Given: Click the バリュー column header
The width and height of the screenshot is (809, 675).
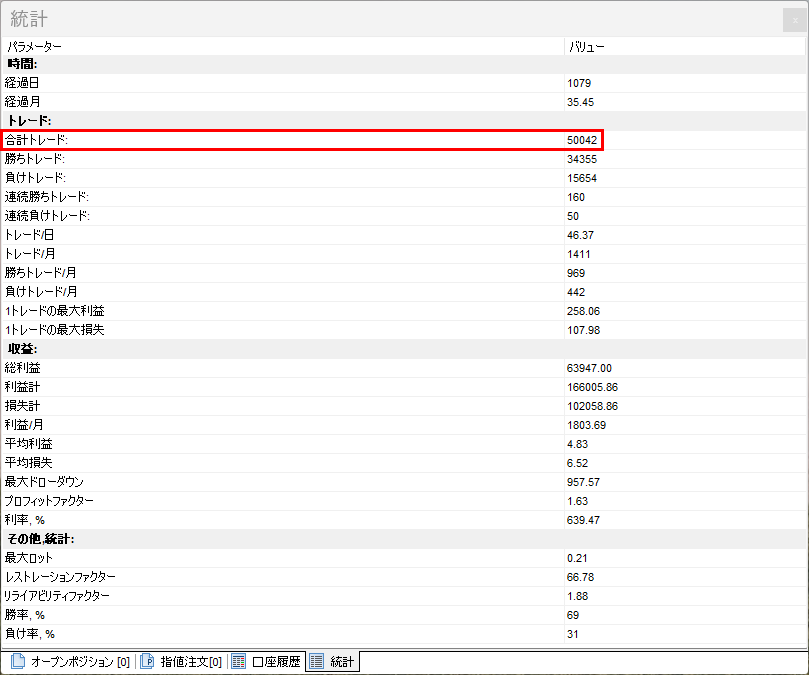Looking at the screenshot, I should coord(586,46).
